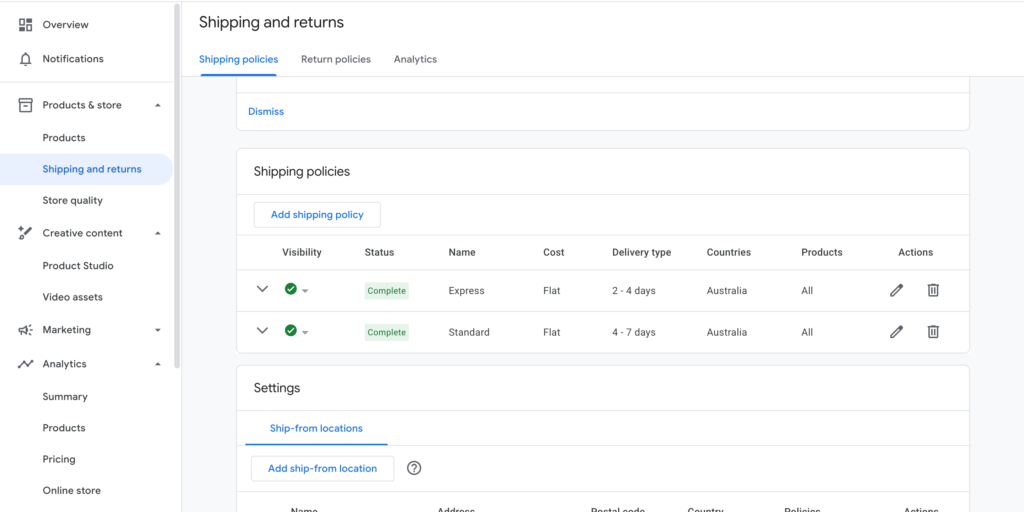Viewport: 1024px width, 512px height.
Task: Click the Creative content sparkle icon
Action: (x=25, y=233)
